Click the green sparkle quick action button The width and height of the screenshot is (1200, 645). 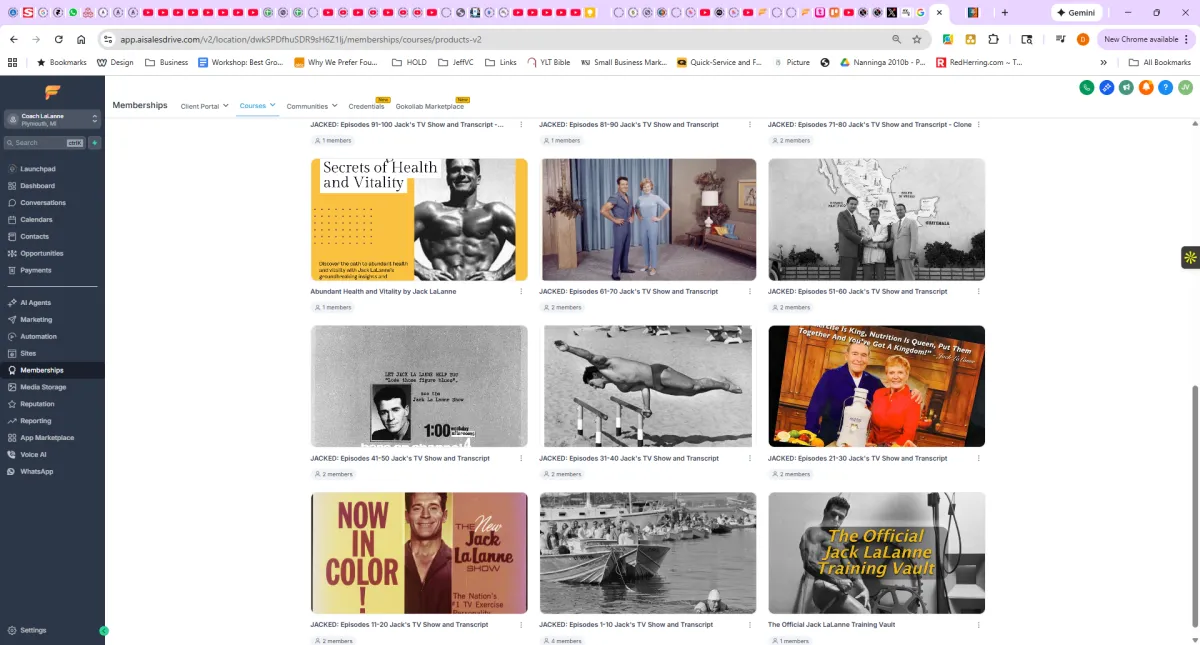[x=95, y=143]
